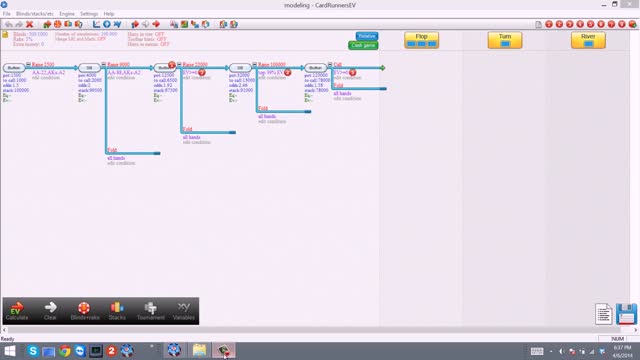
Task: Open Skype from the taskbar
Action: pos(33,351)
